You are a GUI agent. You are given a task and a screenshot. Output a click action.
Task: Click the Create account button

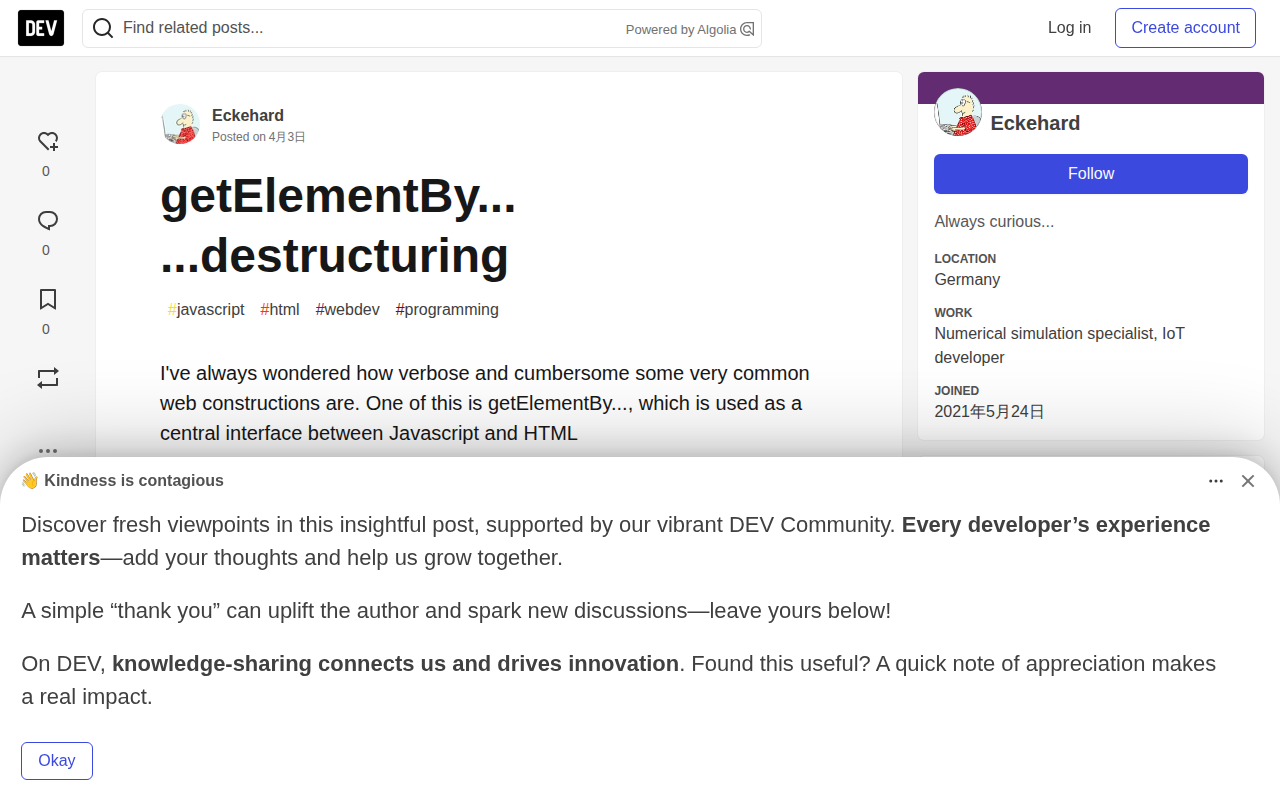[x=1185, y=28]
